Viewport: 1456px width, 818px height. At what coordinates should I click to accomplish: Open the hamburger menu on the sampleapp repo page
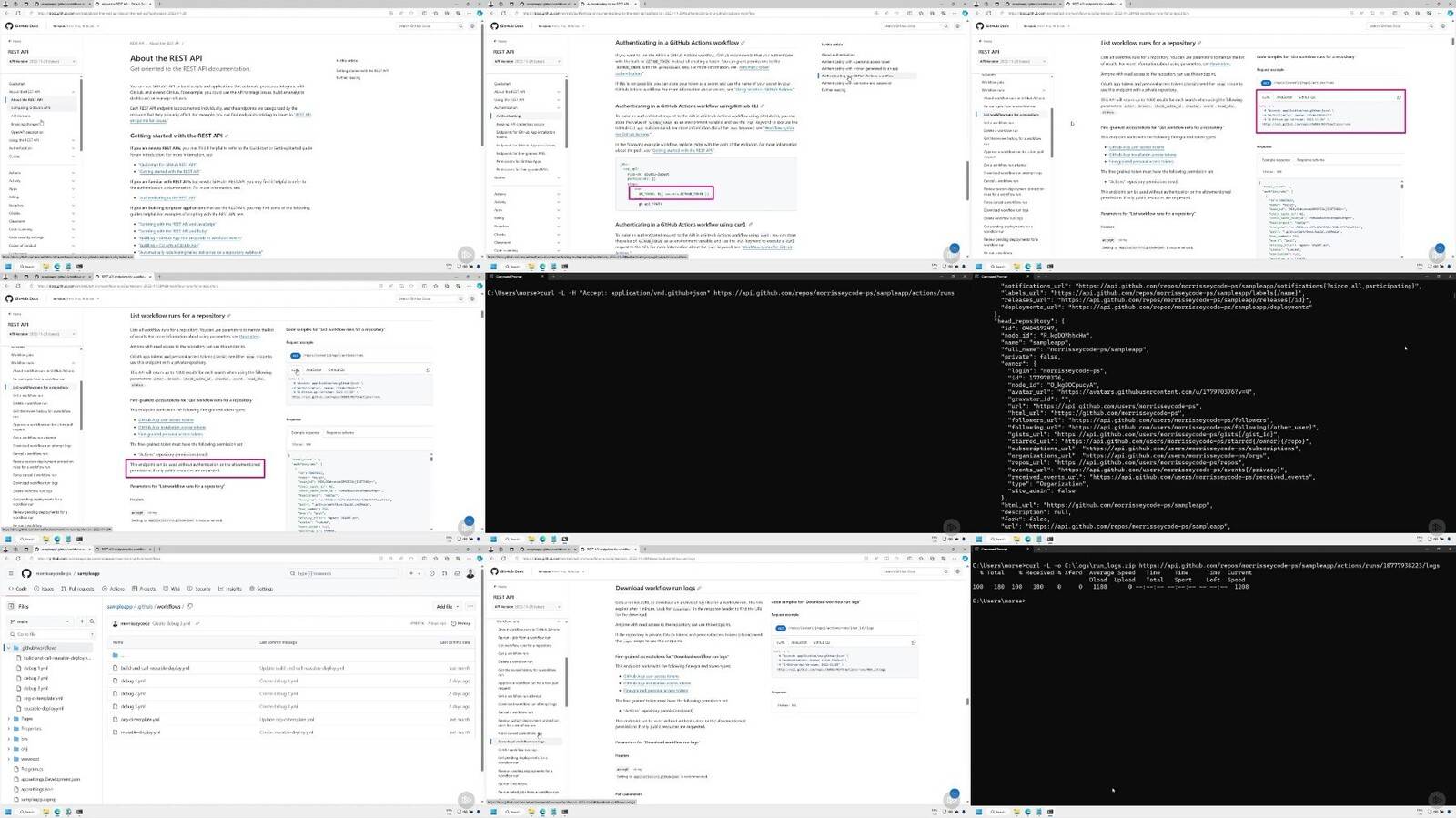[11, 573]
